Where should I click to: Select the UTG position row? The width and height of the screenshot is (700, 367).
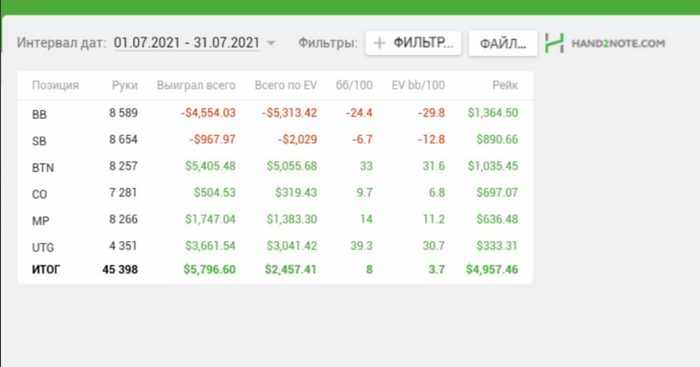click(275, 246)
